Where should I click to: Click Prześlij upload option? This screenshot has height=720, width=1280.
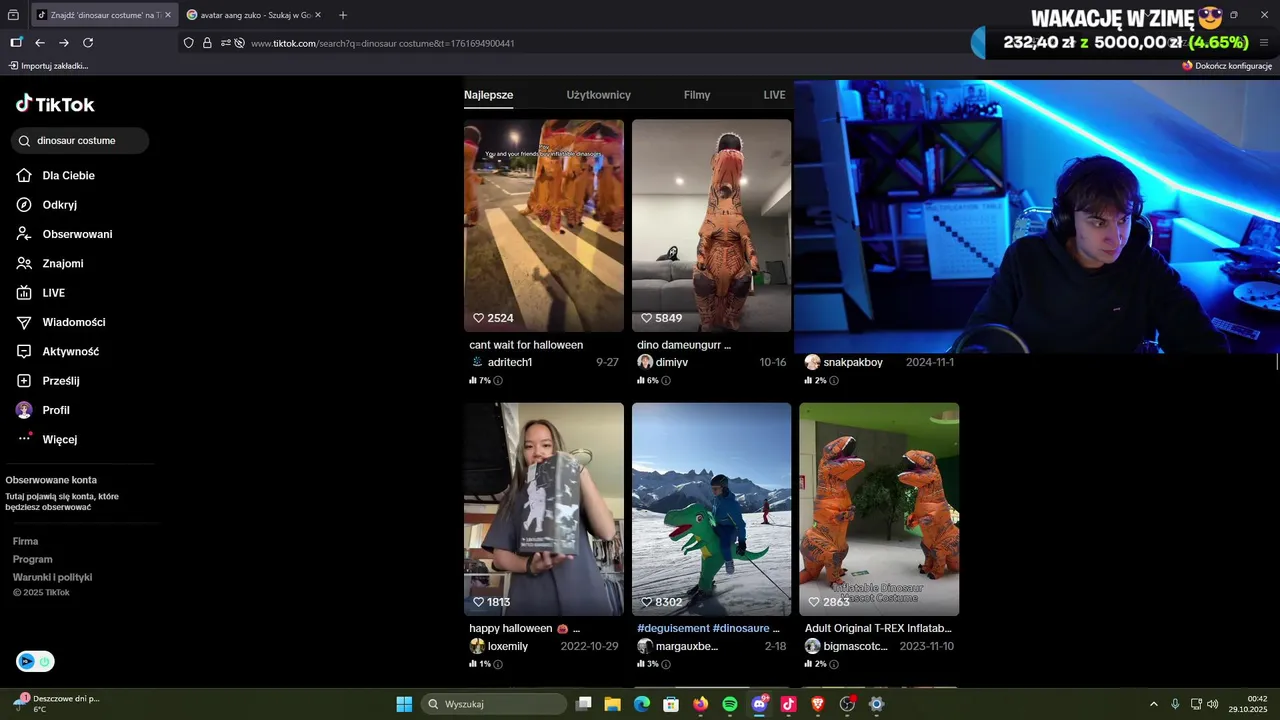coord(48,381)
